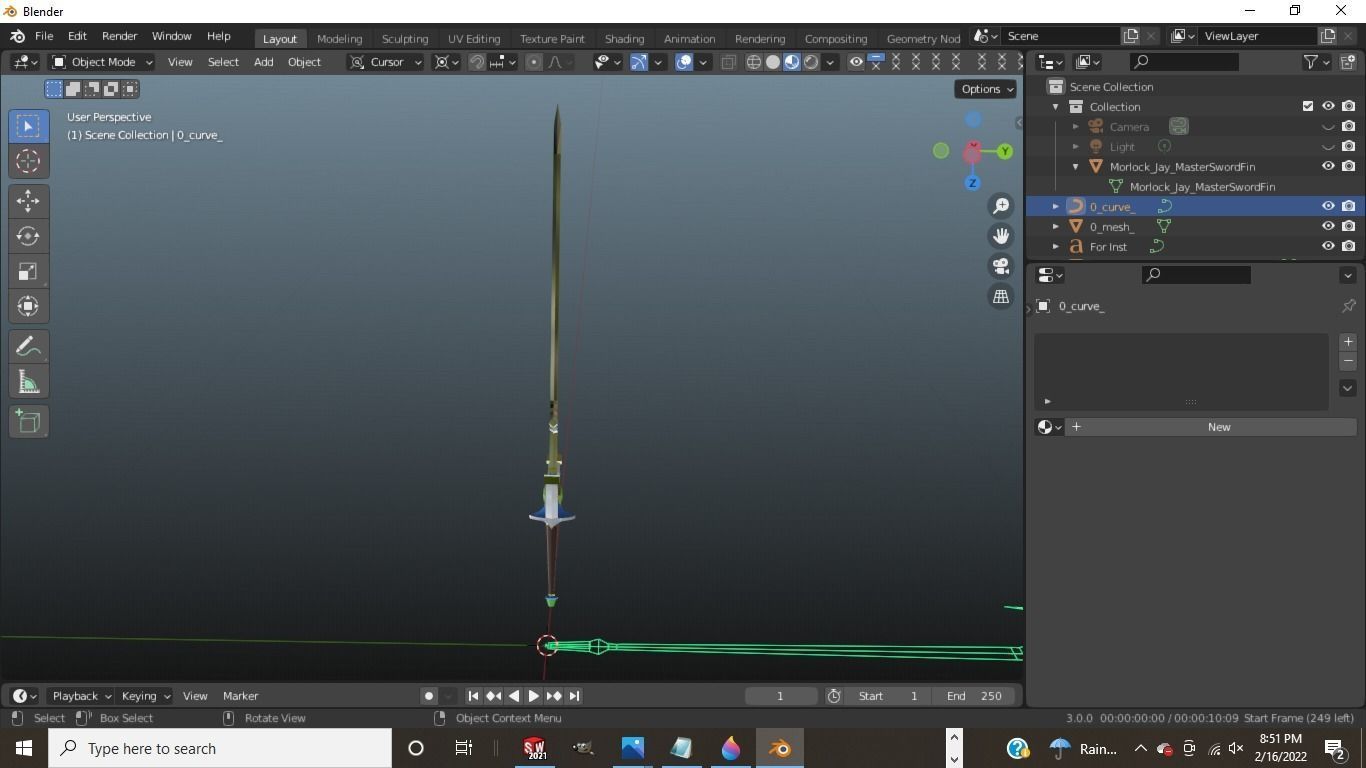The image size is (1366, 768).
Task: Toggle viewport overlays display
Action: click(684, 62)
